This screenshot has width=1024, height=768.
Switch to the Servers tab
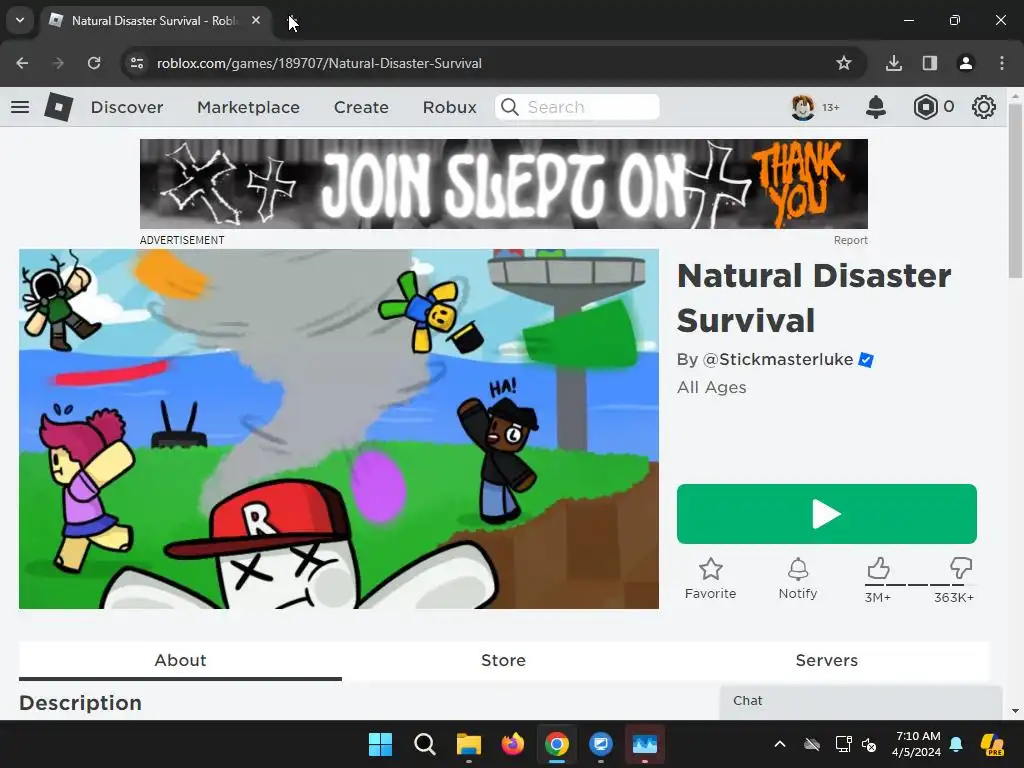827,660
